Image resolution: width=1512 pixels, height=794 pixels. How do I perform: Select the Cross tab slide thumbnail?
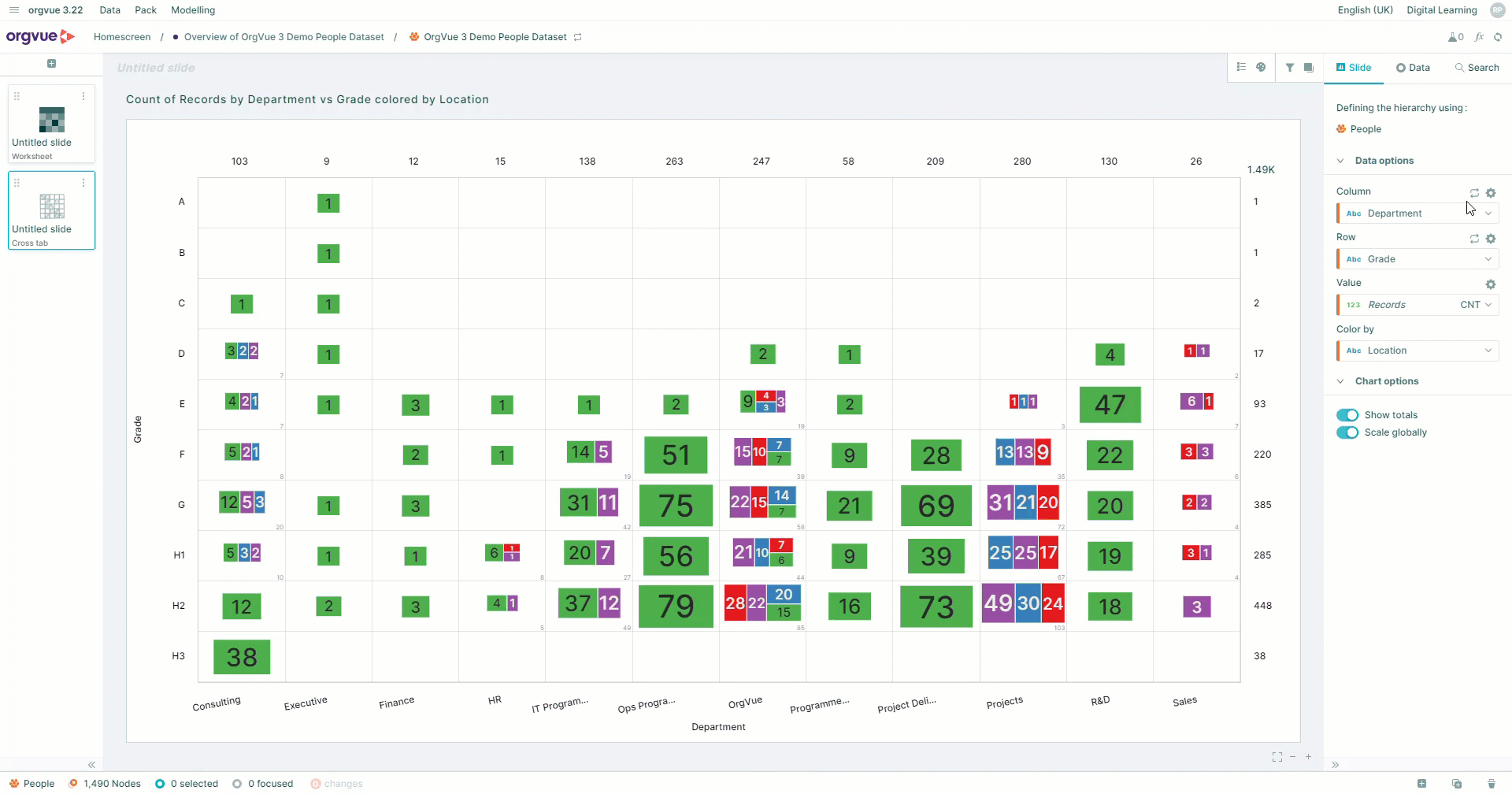[x=51, y=210]
